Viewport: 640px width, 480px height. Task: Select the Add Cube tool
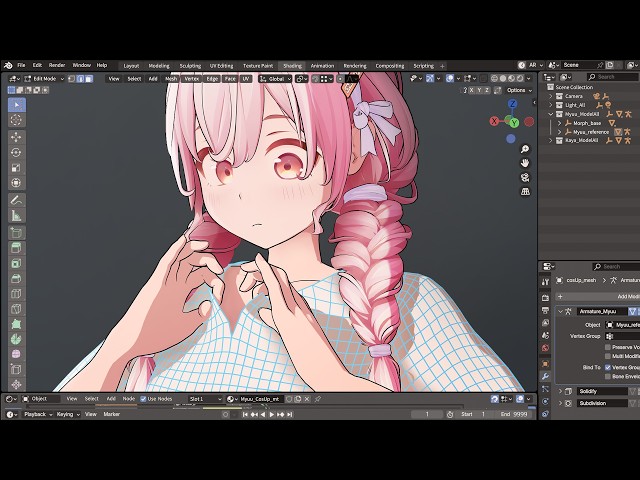17,233
